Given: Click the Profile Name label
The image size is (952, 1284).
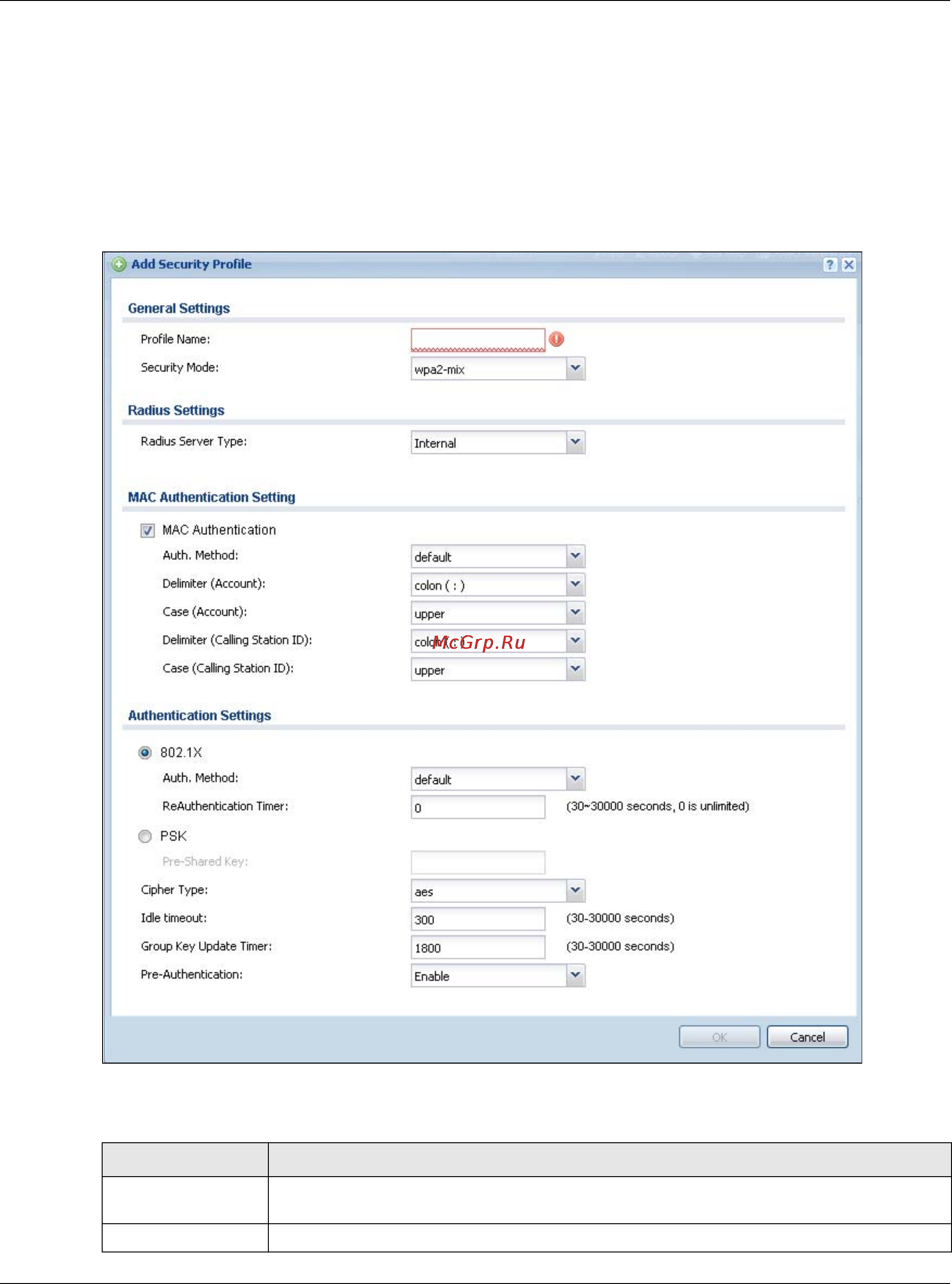Looking at the screenshot, I should tap(175, 339).
